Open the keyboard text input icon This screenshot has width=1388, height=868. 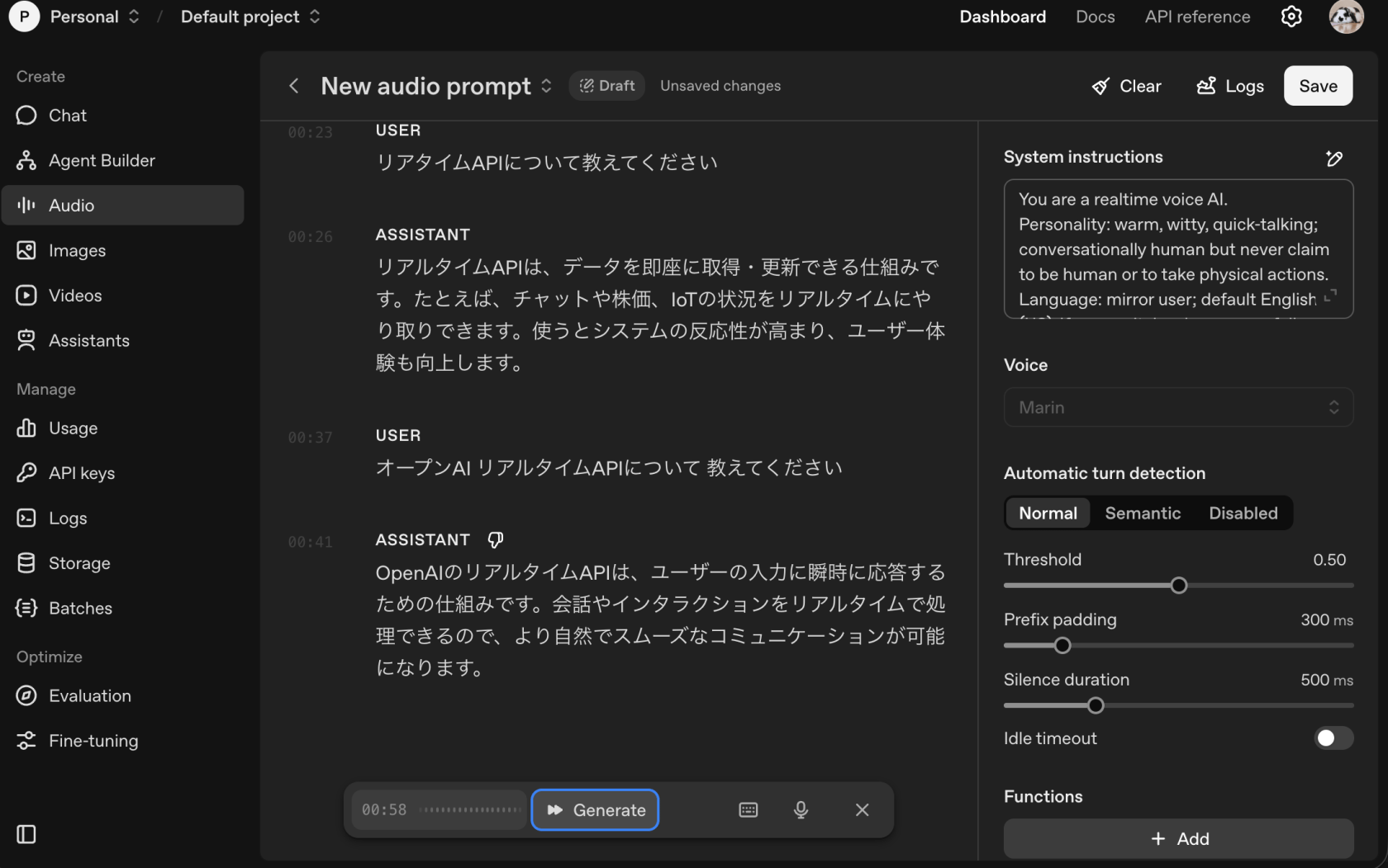click(x=749, y=809)
